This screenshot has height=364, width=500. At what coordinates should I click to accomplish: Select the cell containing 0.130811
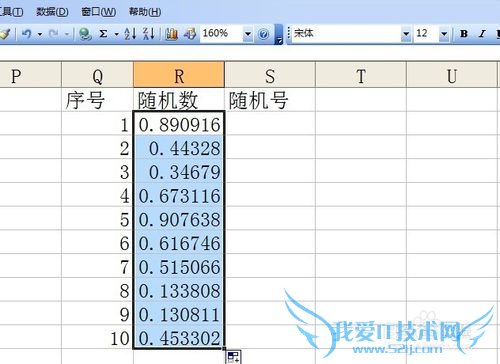tap(179, 313)
